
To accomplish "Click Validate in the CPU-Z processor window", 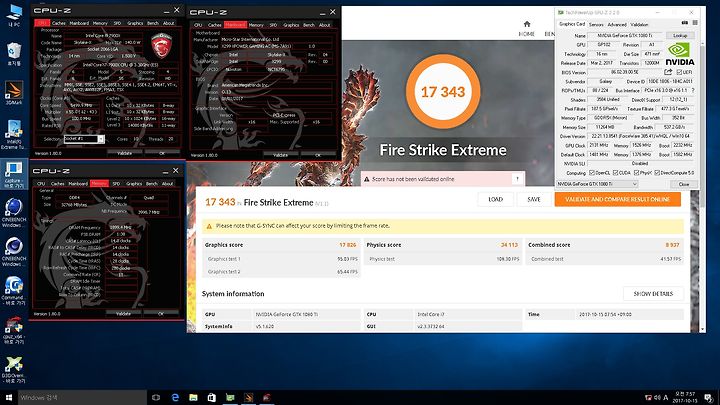I will [124, 153].
